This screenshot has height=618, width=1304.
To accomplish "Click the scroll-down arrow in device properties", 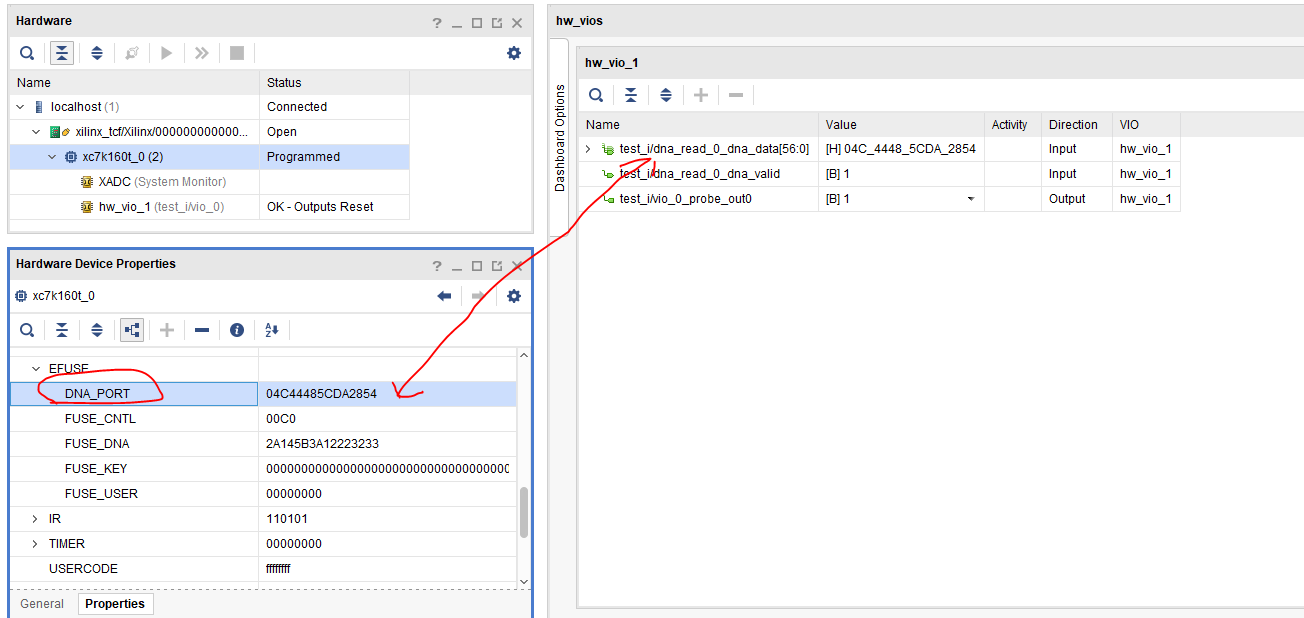I will point(523,581).
